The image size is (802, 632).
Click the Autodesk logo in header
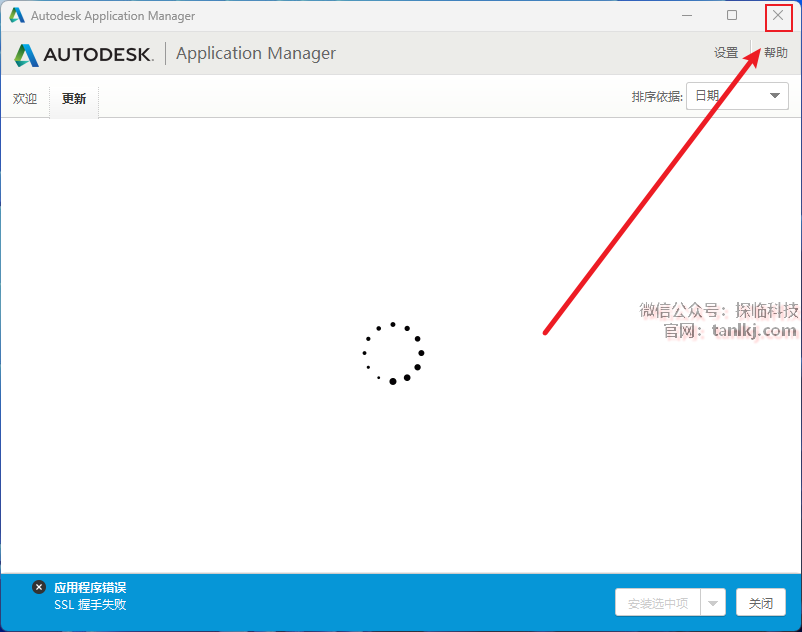[x=83, y=54]
